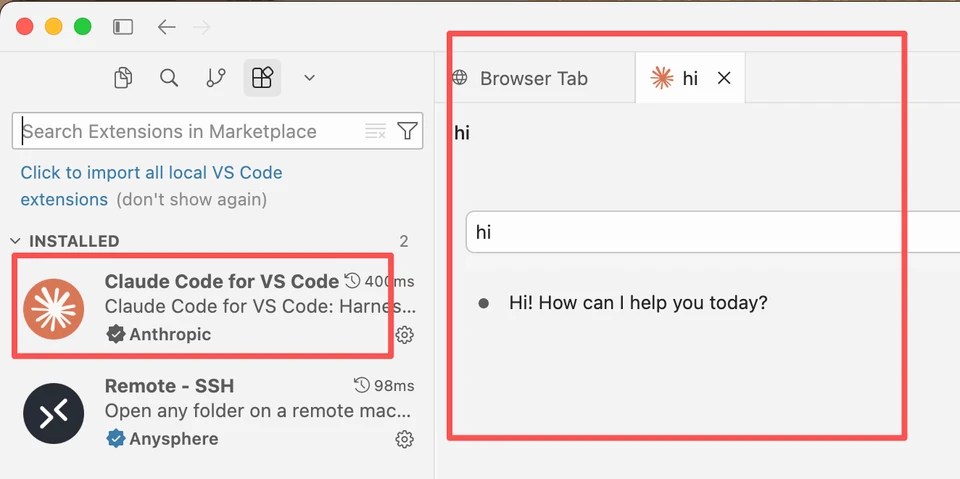Image resolution: width=960 pixels, height=479 pixels.
Task: Open Claude Code for VS Code extension
Action: pos(217,307)
